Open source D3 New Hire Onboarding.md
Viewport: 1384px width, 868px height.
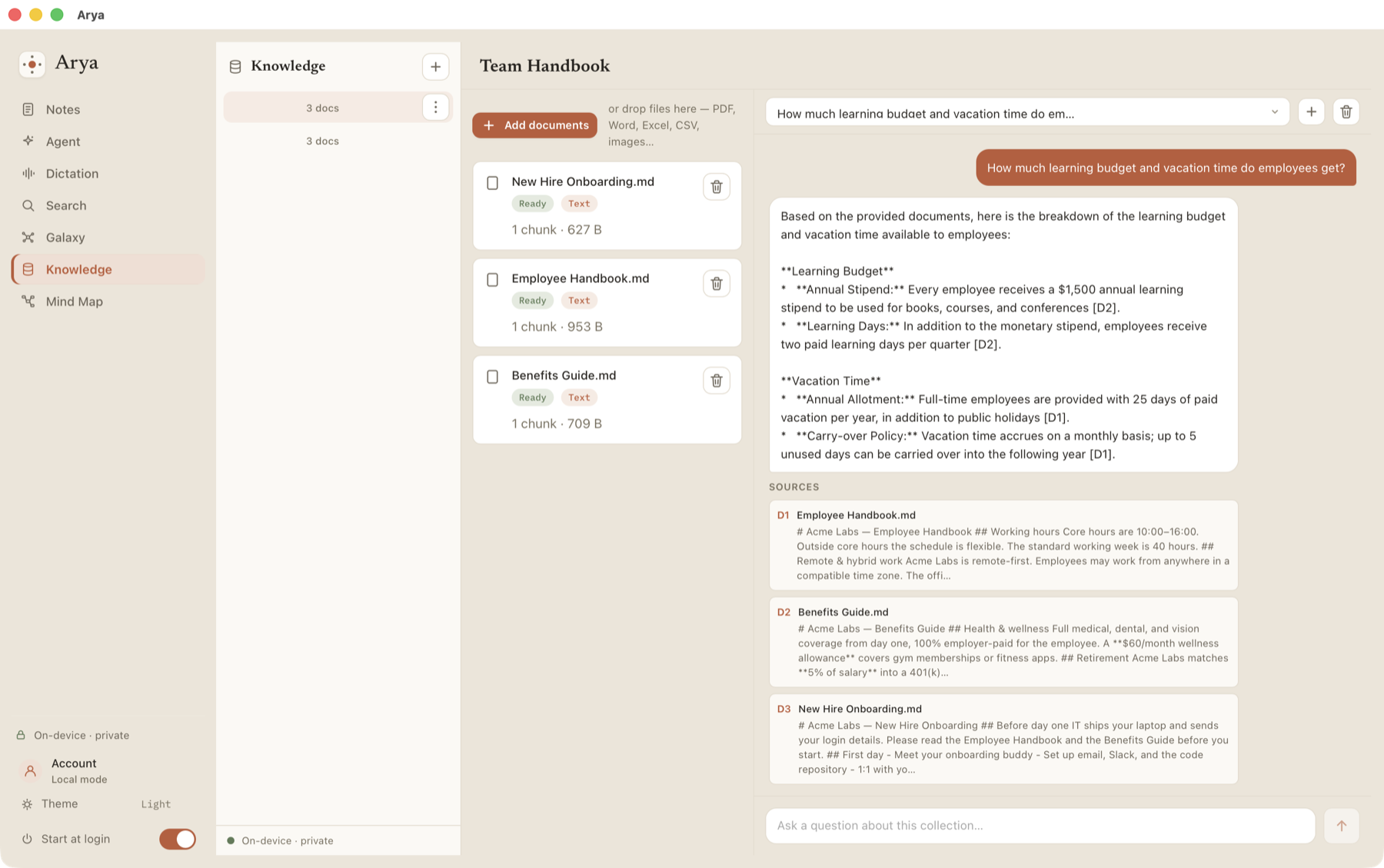point(1003,739)
